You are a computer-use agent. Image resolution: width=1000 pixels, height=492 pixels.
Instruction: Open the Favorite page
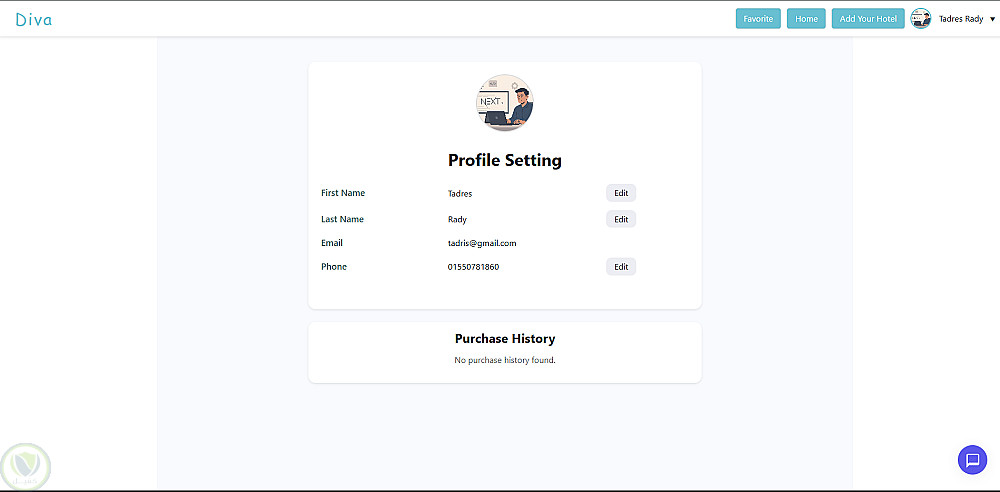pyautogui.click(x=758, y=19)
